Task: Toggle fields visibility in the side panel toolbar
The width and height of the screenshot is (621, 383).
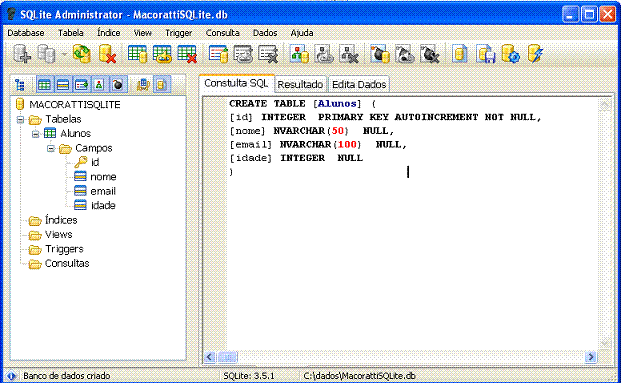Action: pyautogui.click(x=63, y=84)
